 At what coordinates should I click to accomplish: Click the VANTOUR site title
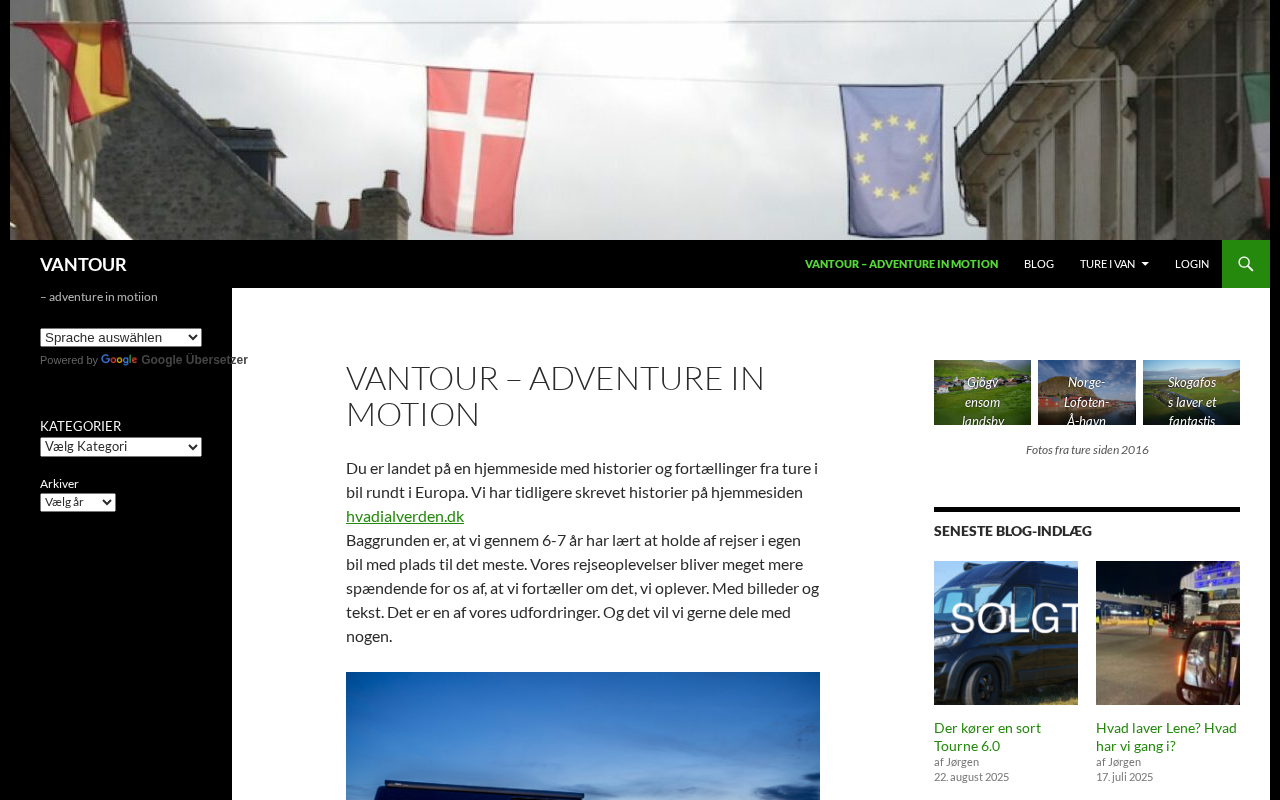pos(83,264)
